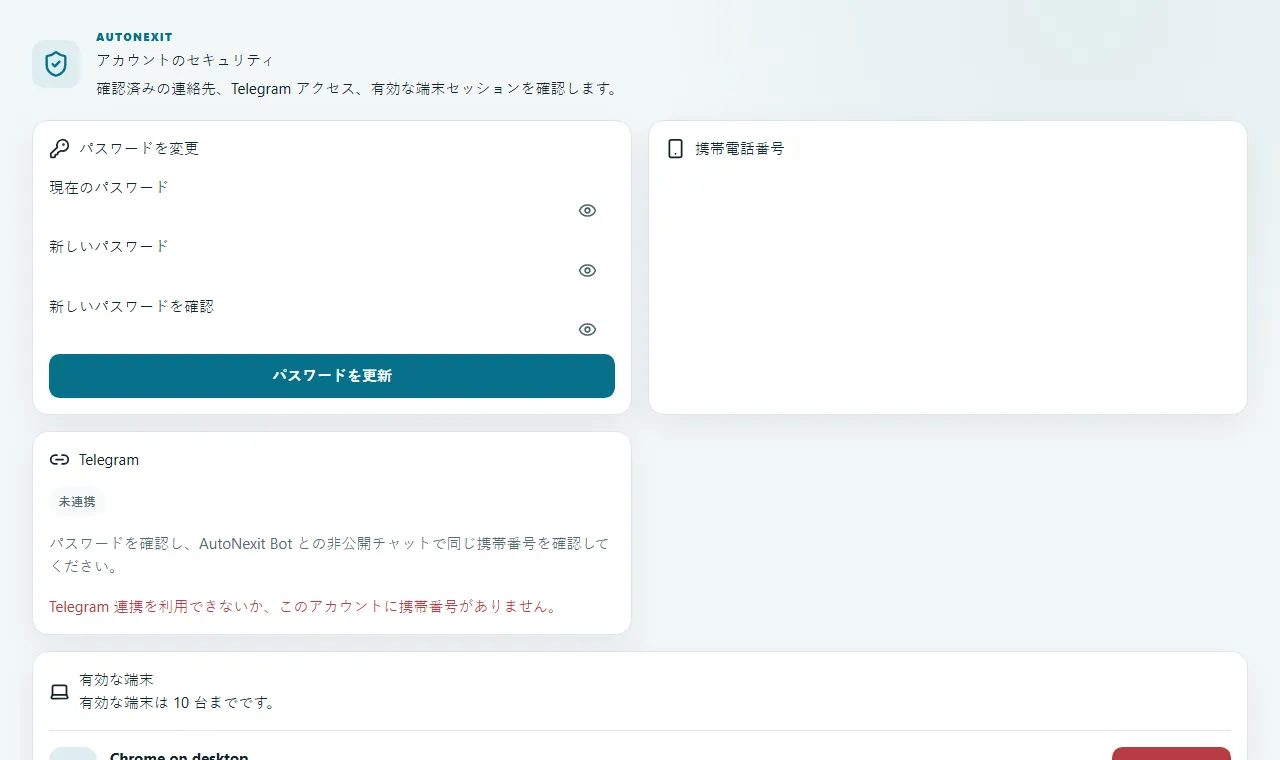Click the 新しいパスワードを確認 label
This screenshot has width=1280, height=760.
[x=132, y=306]
